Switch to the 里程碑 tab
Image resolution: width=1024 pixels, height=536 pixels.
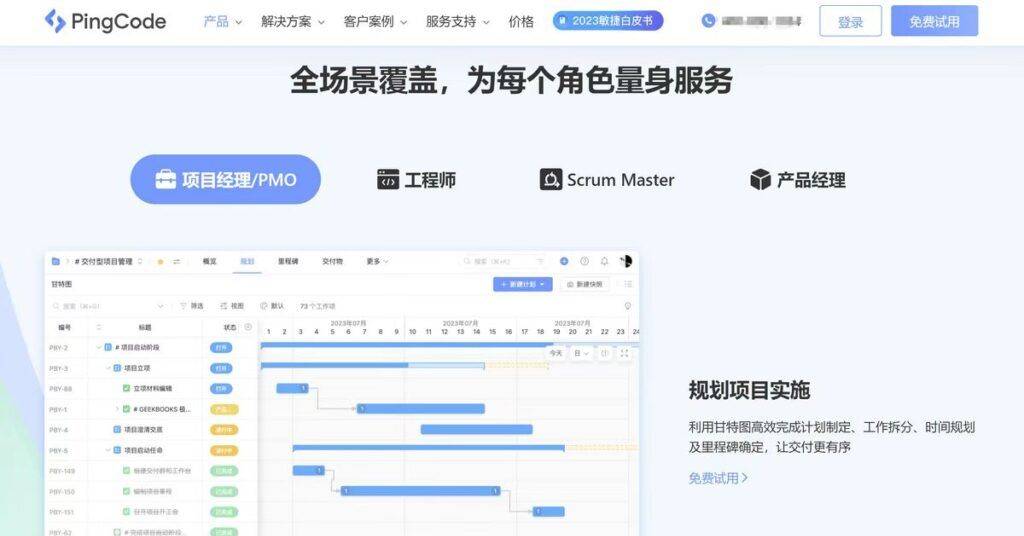[x=288, y=261]
